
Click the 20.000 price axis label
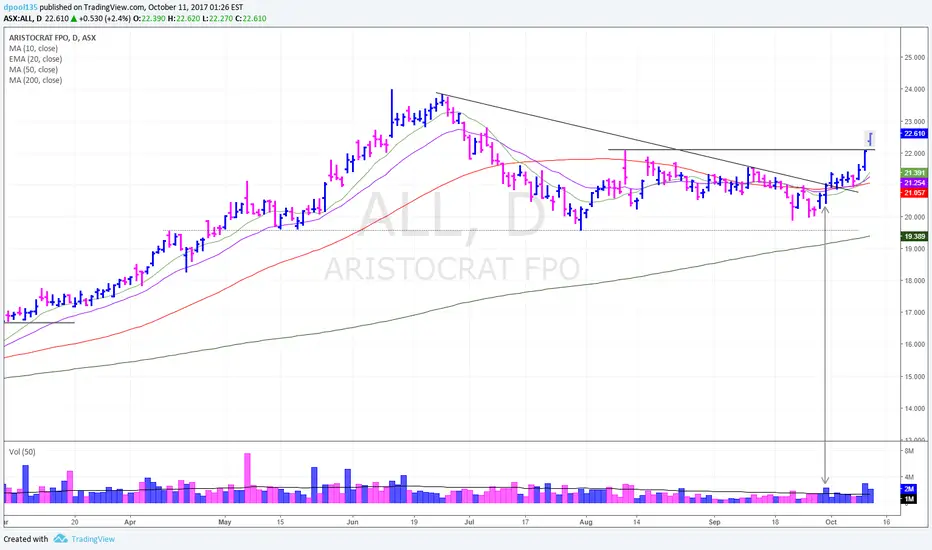pos(915,217)
